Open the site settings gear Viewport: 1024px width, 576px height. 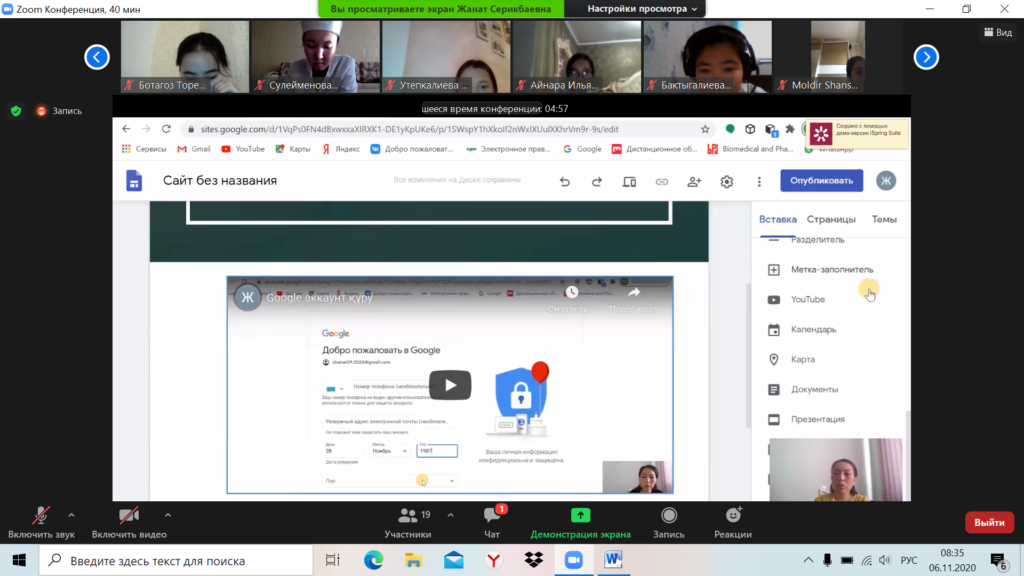coord(727,182)
